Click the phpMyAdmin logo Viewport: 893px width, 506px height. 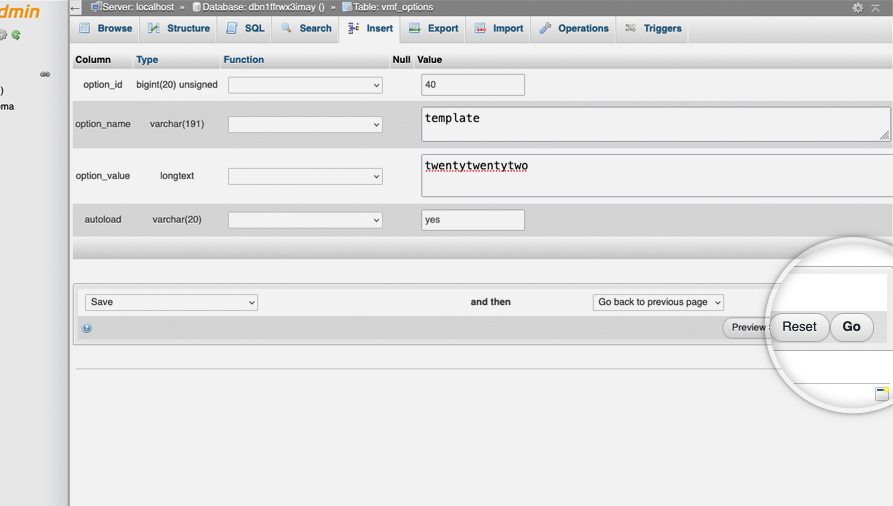pos(20,11)
